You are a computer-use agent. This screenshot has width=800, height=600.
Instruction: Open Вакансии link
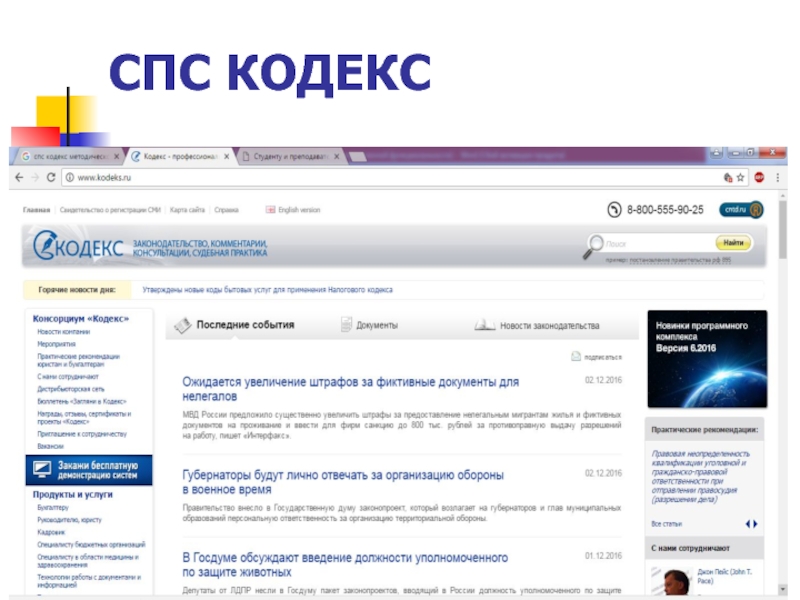click(50, 446)
